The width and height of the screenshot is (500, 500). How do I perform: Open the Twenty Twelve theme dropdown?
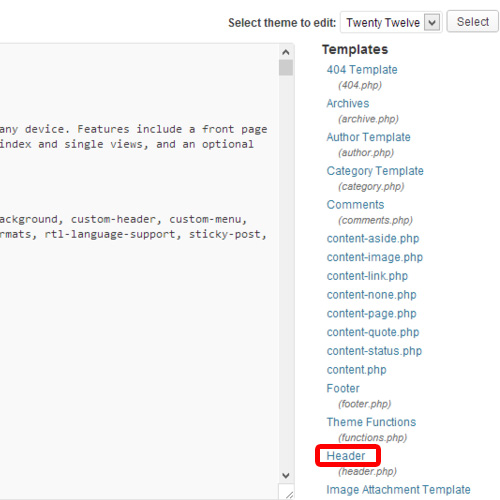pyautogui.click(x=391, y=22)
